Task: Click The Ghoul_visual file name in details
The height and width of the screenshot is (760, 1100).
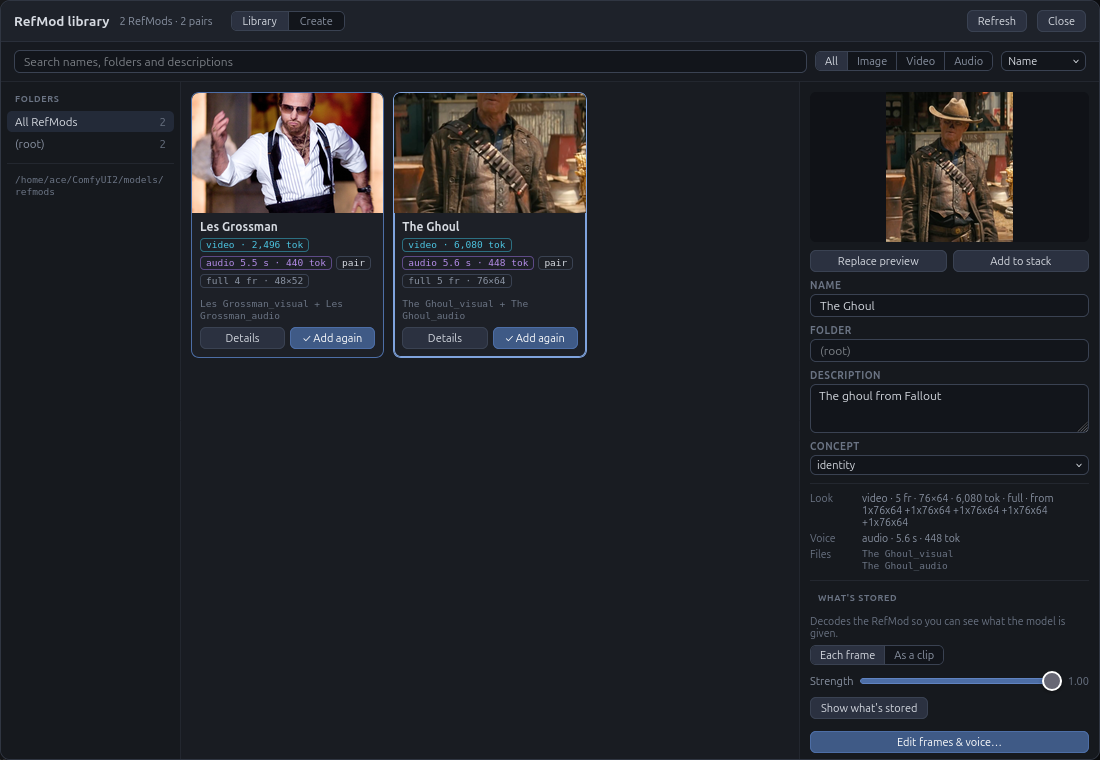Action: [x=907, y=554]
